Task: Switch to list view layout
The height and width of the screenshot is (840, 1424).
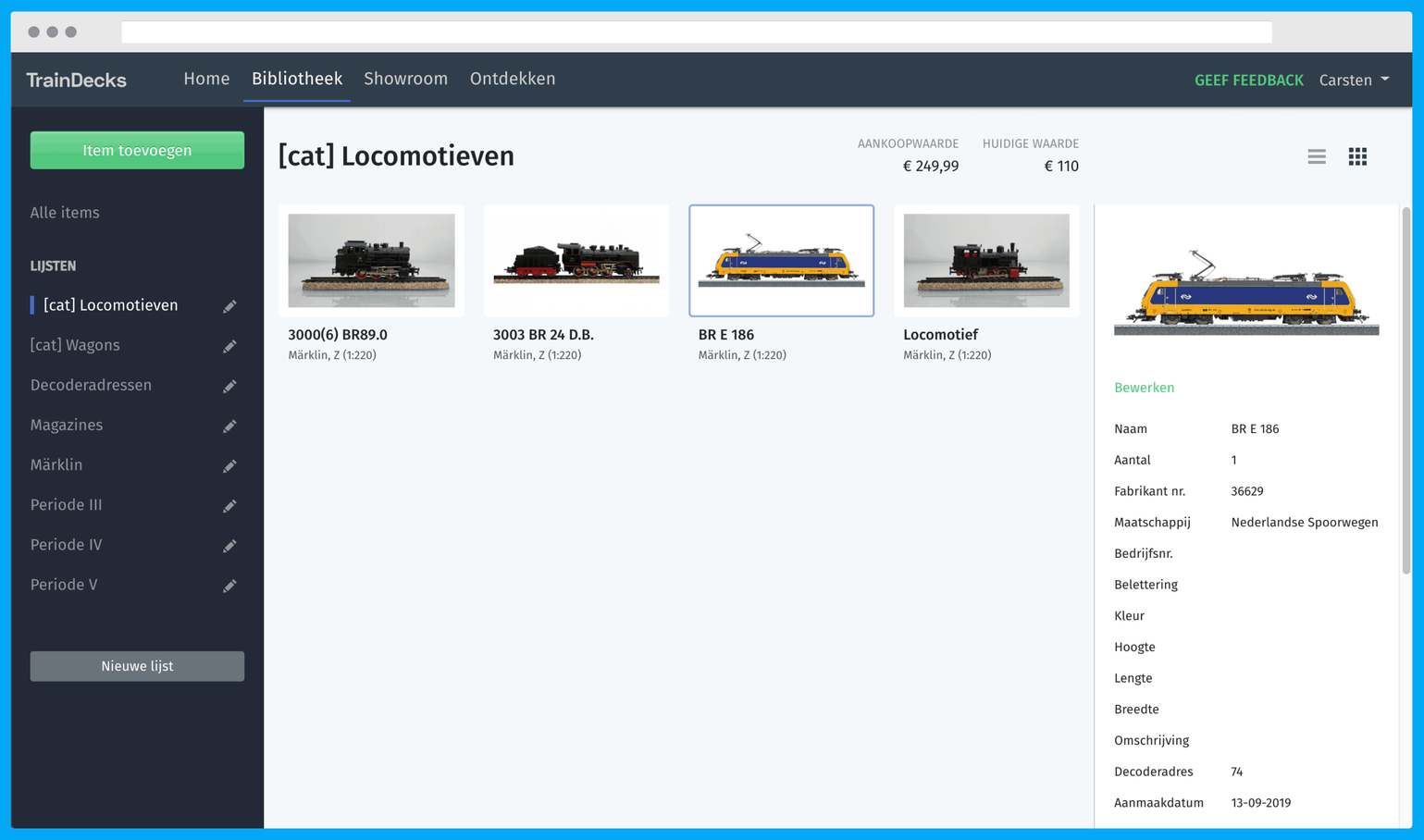Action: coord(1316,157)
